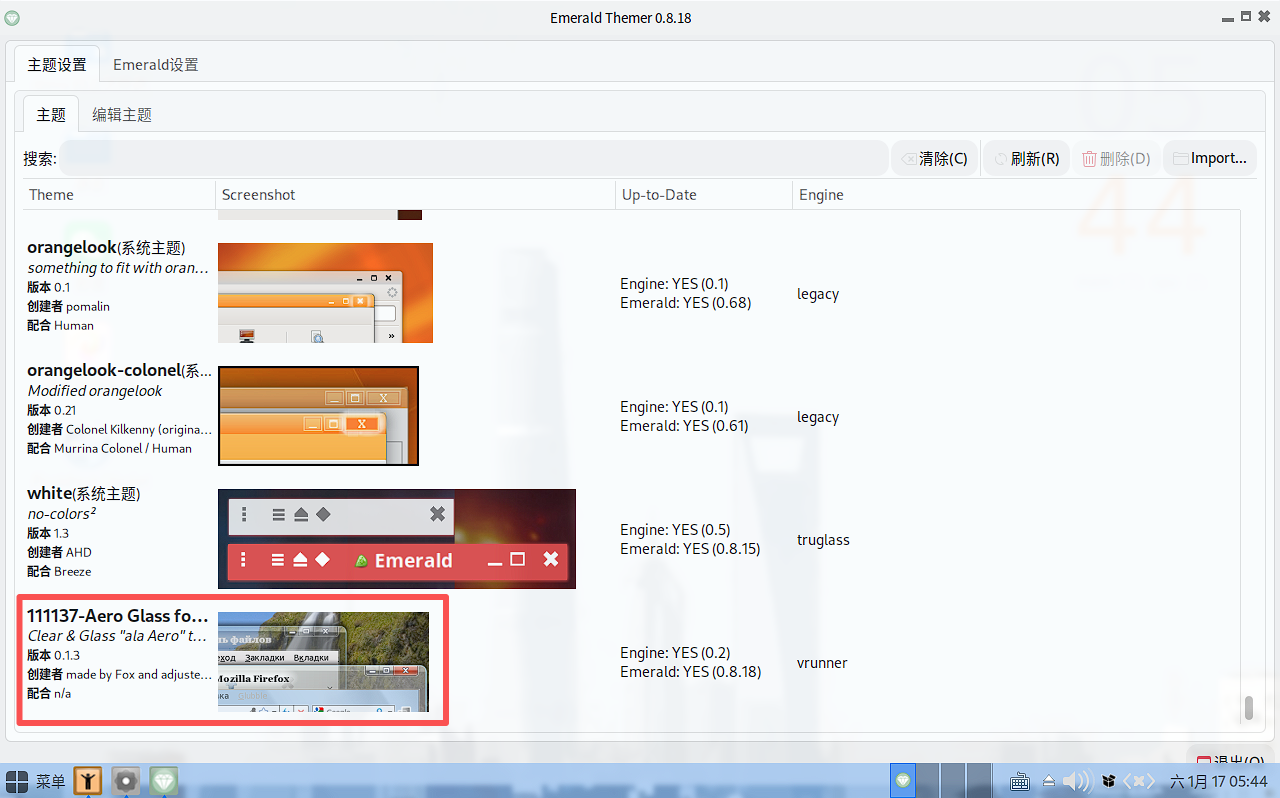Click the black cube tray icon

1108,781
